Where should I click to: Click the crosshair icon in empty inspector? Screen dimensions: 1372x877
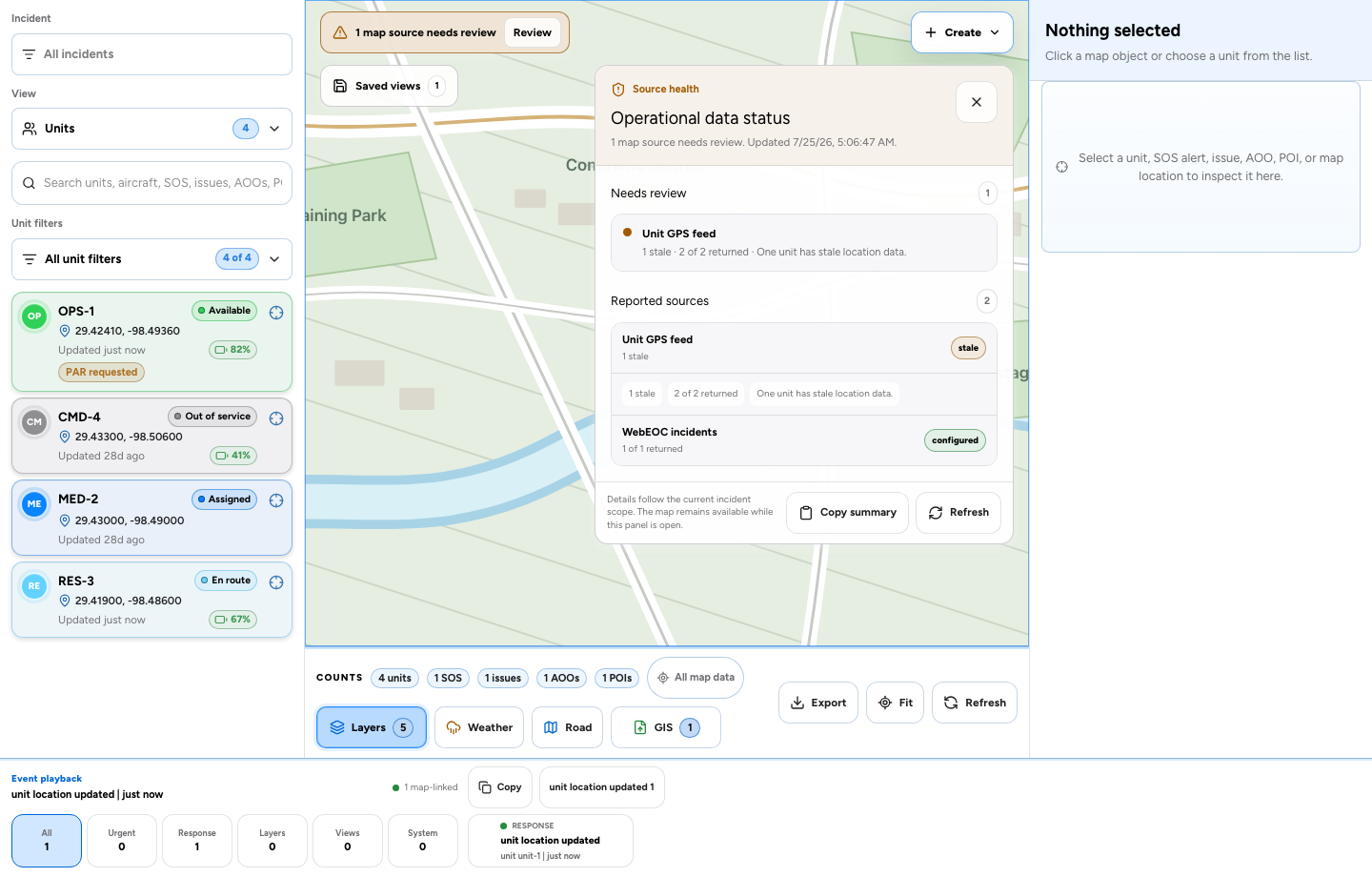1062,167
